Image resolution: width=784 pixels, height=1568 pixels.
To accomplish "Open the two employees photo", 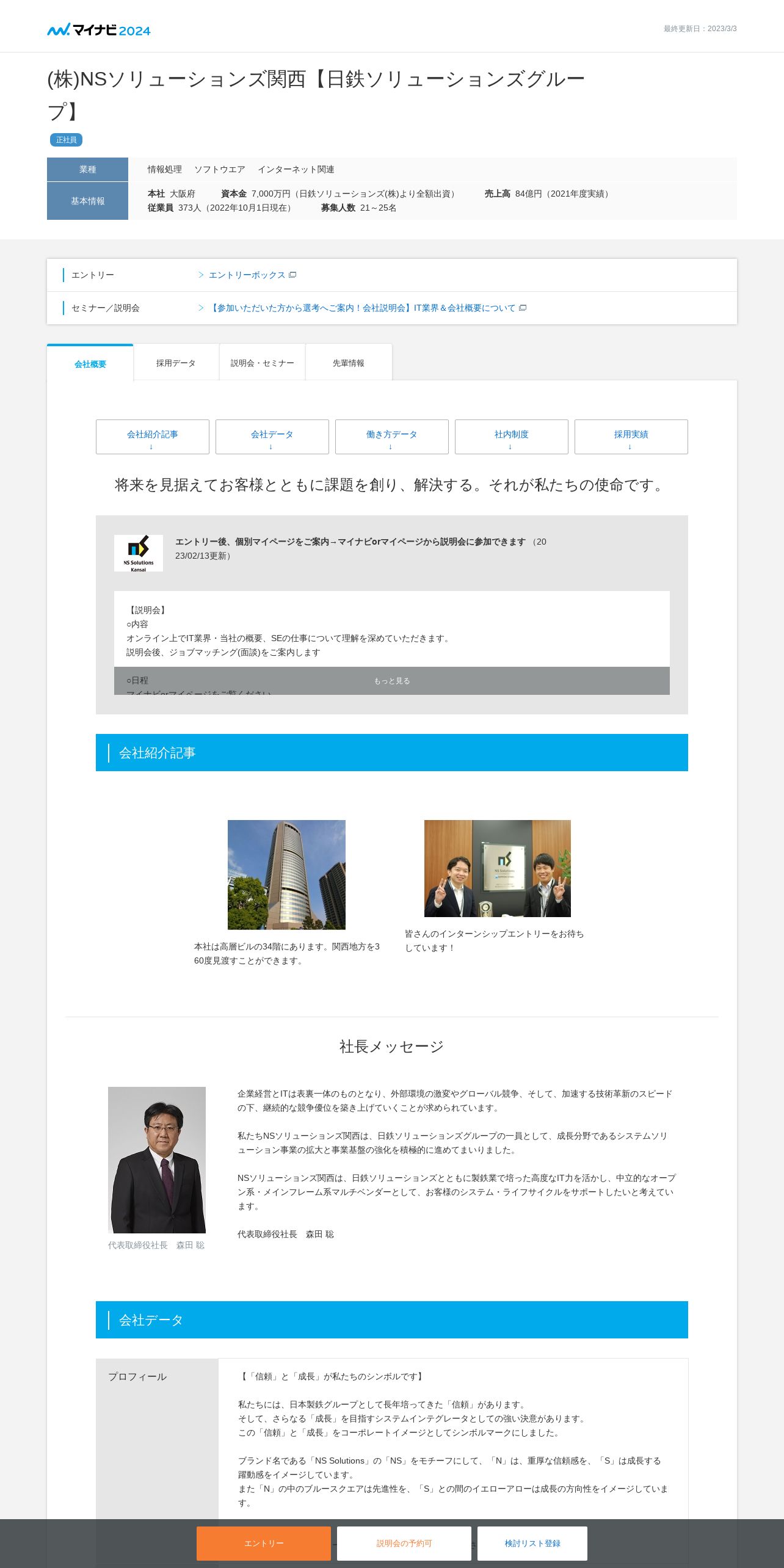I will tap(498, 868).
